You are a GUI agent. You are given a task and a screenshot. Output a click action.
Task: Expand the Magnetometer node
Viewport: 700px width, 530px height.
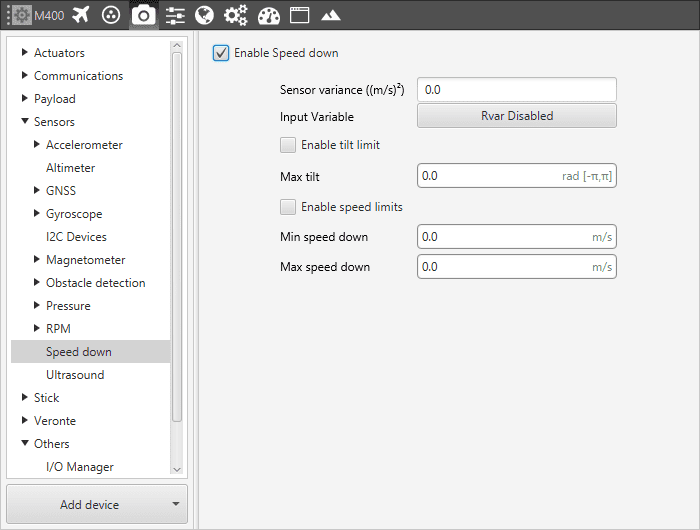(x=37, y=259)
